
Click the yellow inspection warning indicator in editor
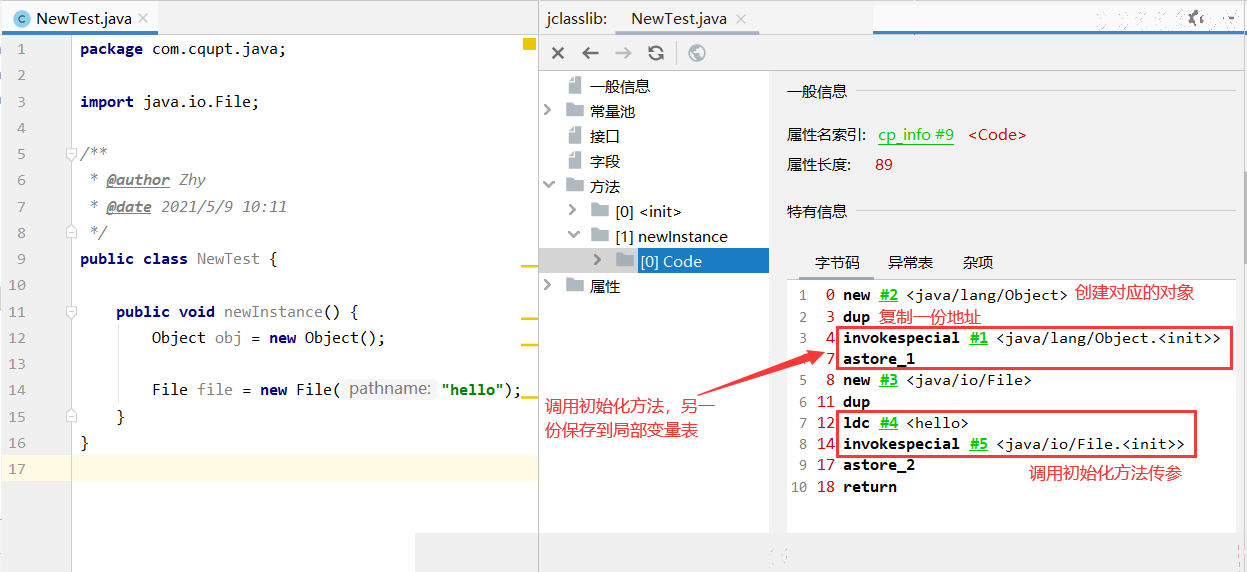coord(529,44)
